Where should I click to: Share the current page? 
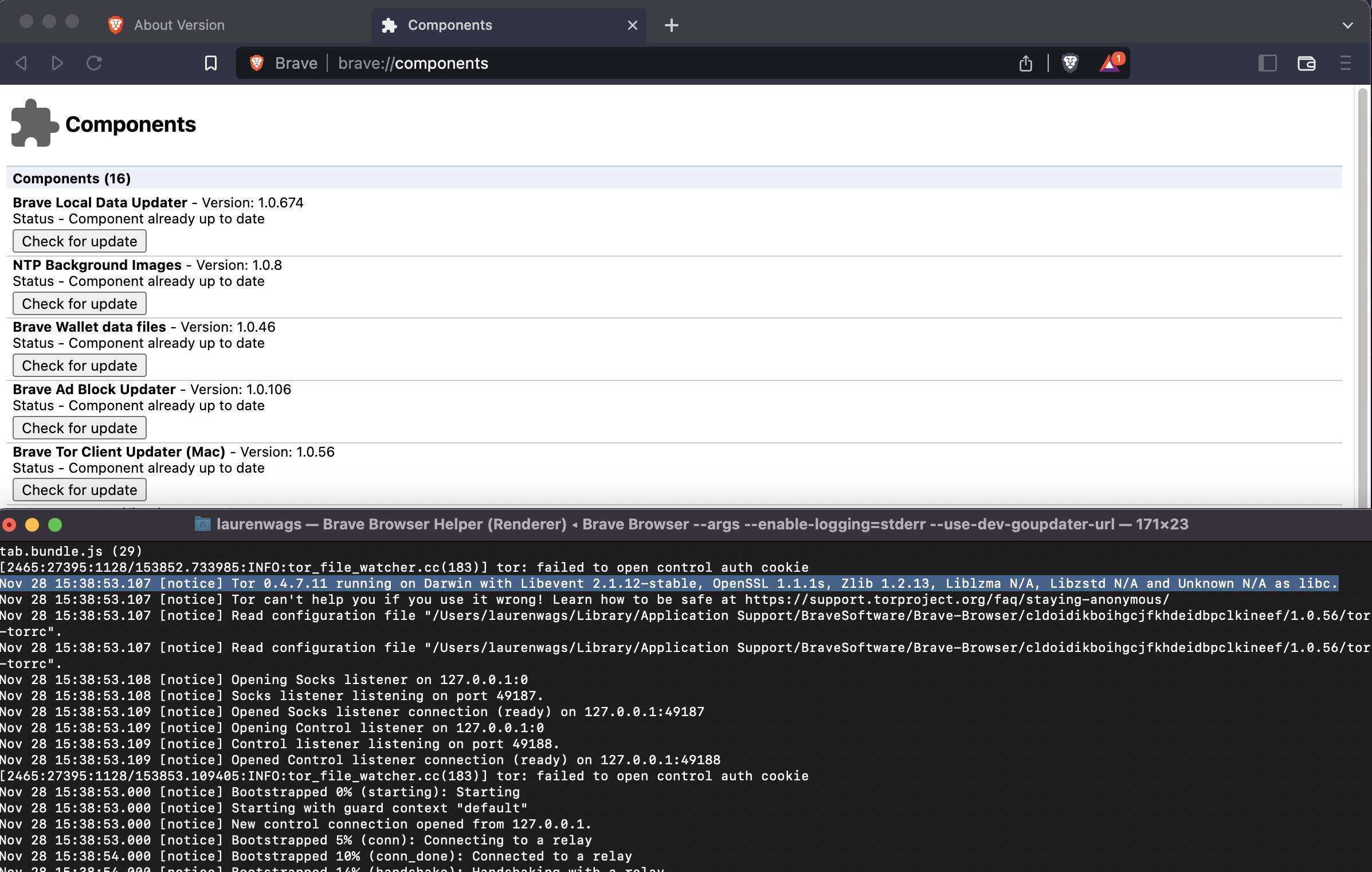tap(1026, 63)
